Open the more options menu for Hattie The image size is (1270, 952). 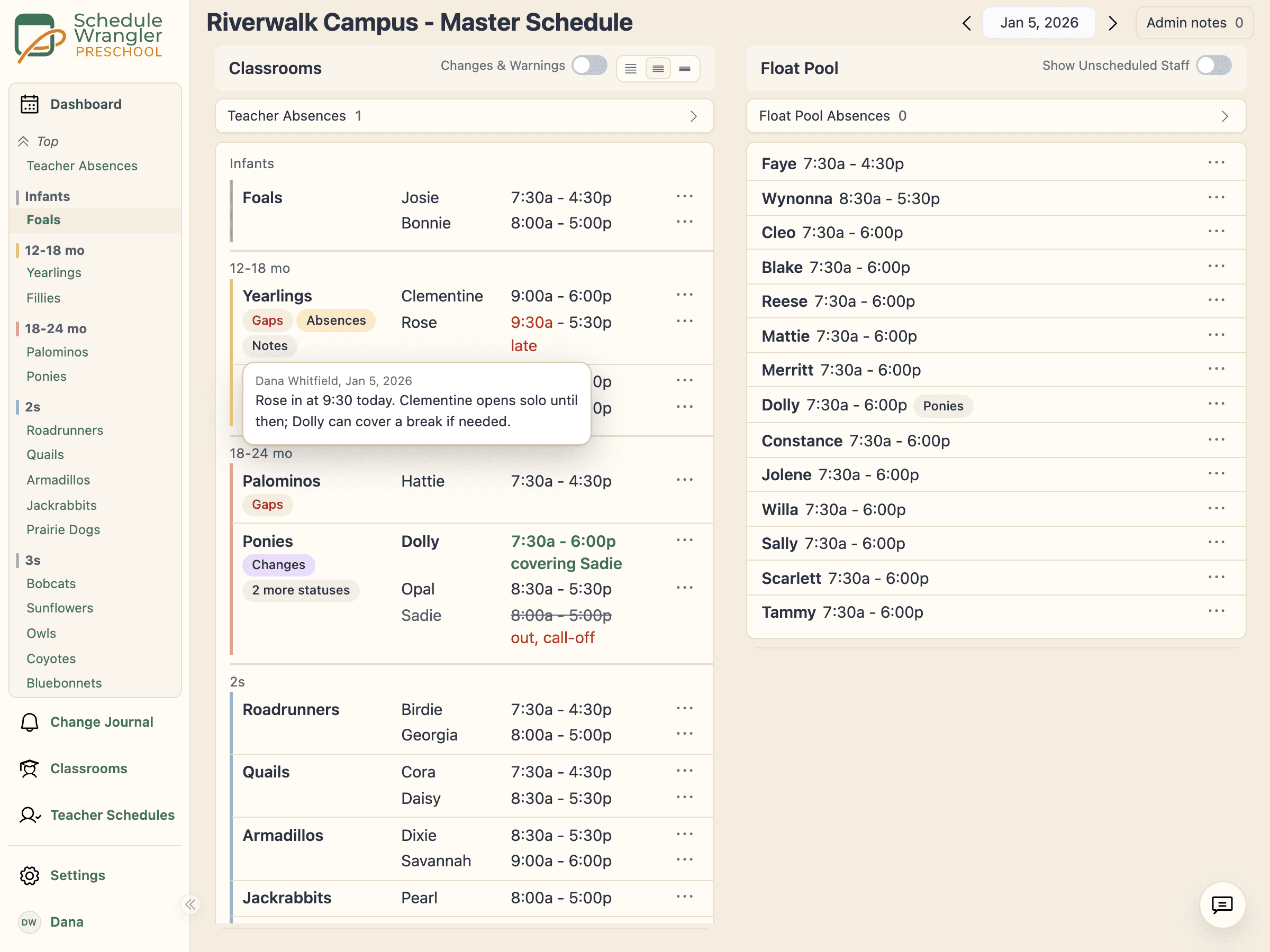(684, 480)
